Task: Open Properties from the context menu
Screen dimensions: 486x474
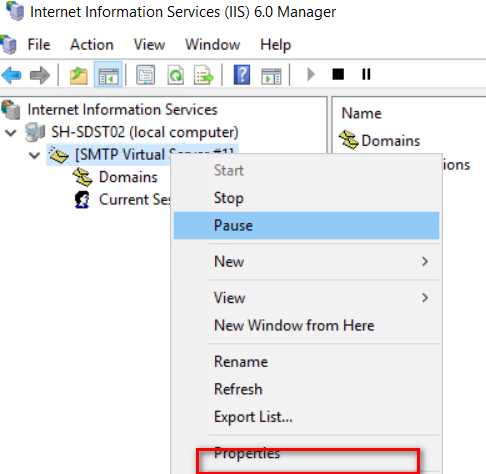Action: [307, 453]
